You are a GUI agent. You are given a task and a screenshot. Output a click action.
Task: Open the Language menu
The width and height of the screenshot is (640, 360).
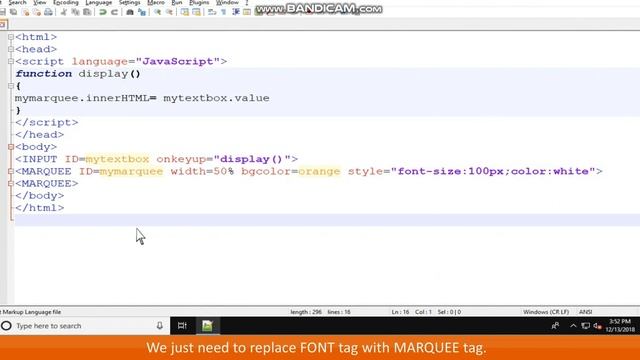(x=98, y=2)
